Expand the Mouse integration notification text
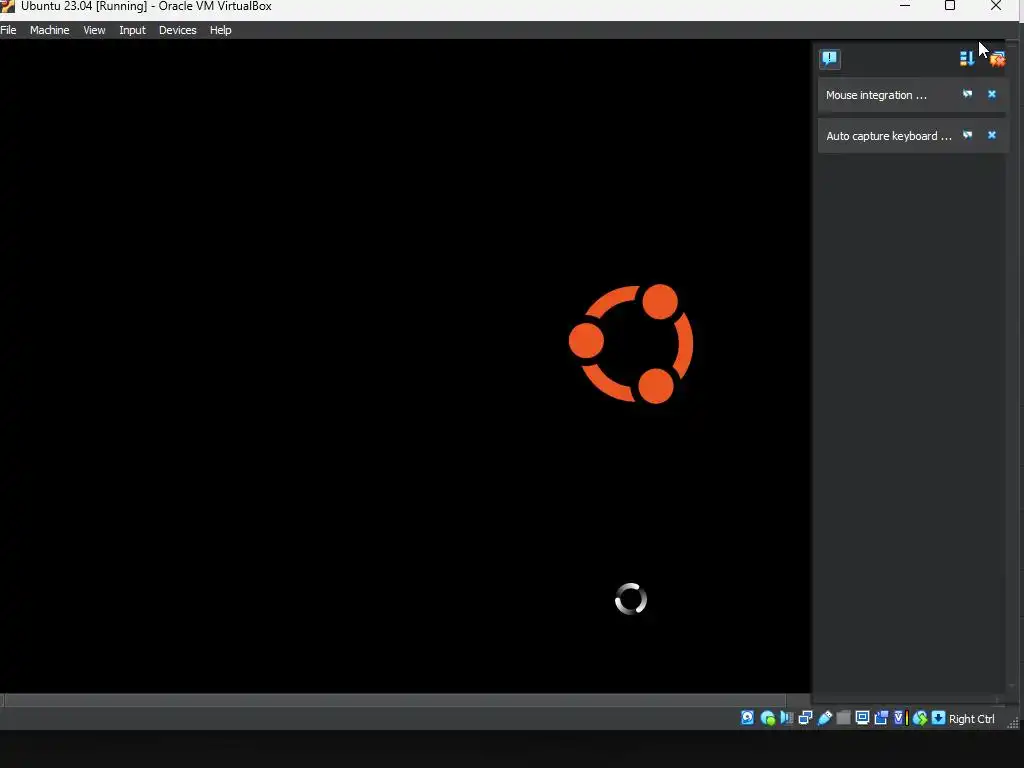Screen dimensions: 1024x768 click(x=876, y=95)
